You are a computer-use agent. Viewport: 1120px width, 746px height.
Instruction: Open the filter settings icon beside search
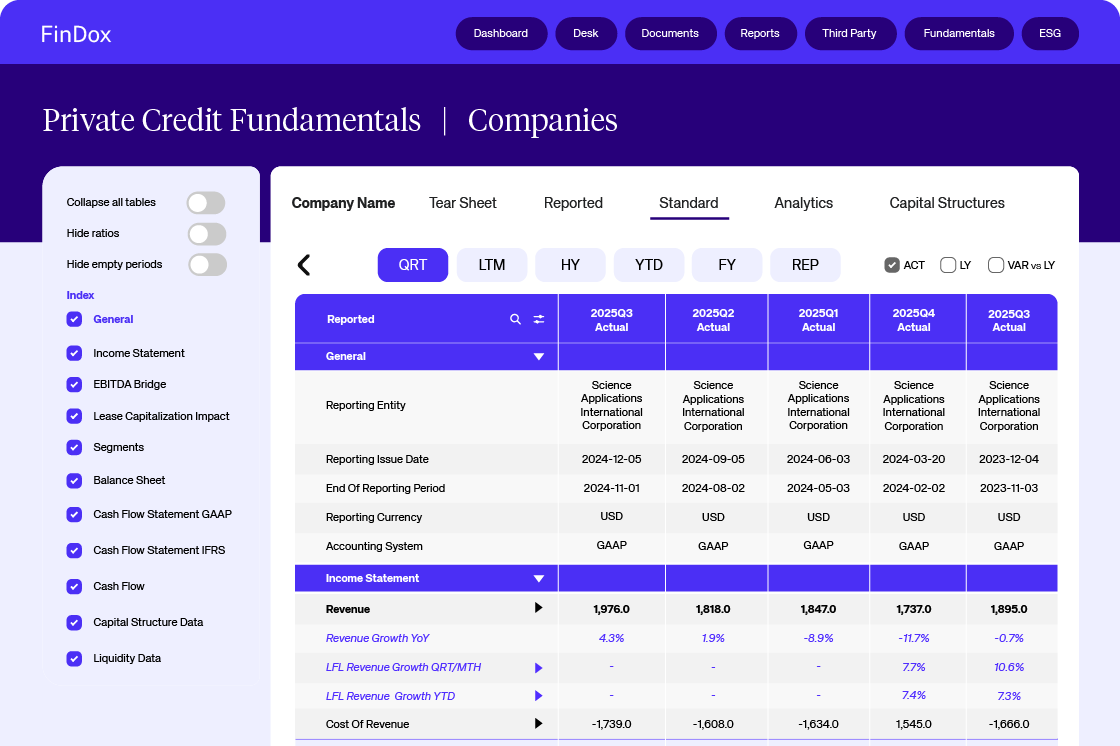pyautogui.click(x=539, y=319)
